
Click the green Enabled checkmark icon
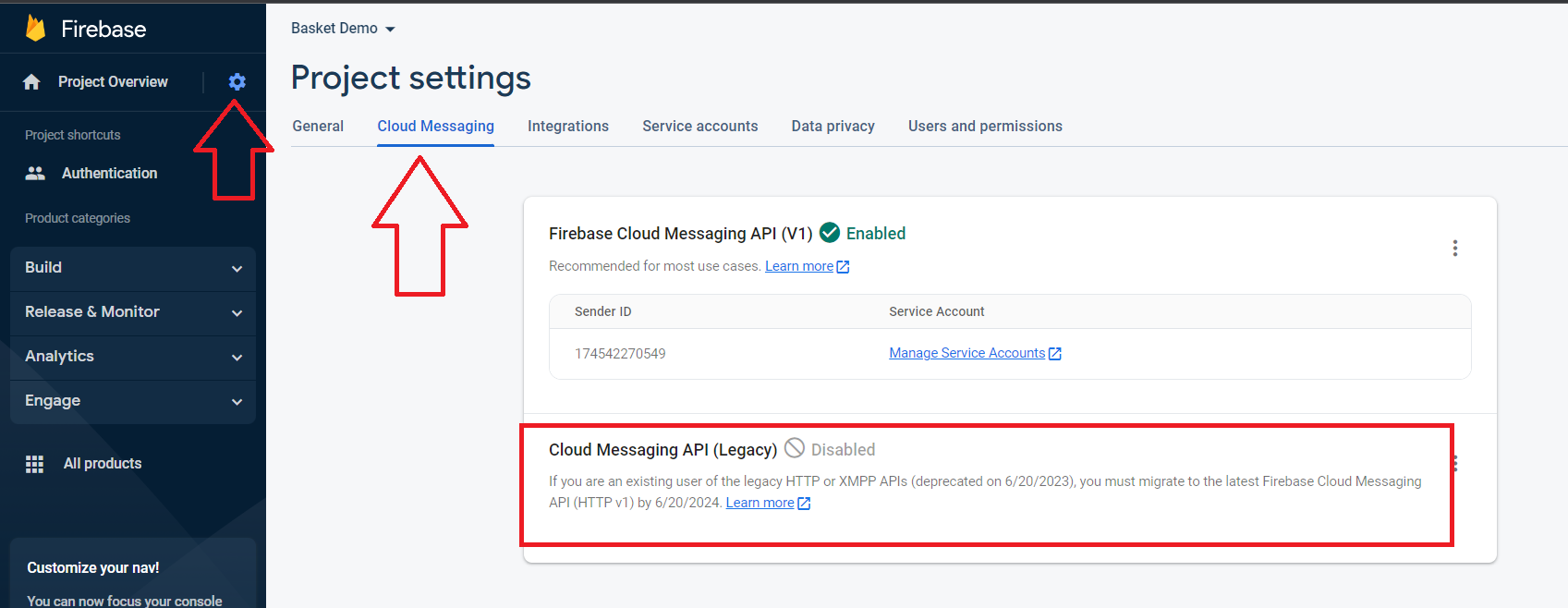(x=830, y=233)
